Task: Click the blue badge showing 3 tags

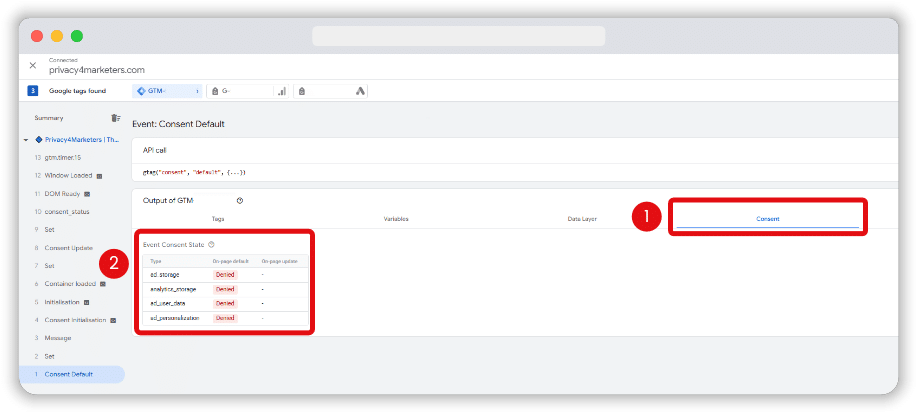Action: click(x=33, y=91)
